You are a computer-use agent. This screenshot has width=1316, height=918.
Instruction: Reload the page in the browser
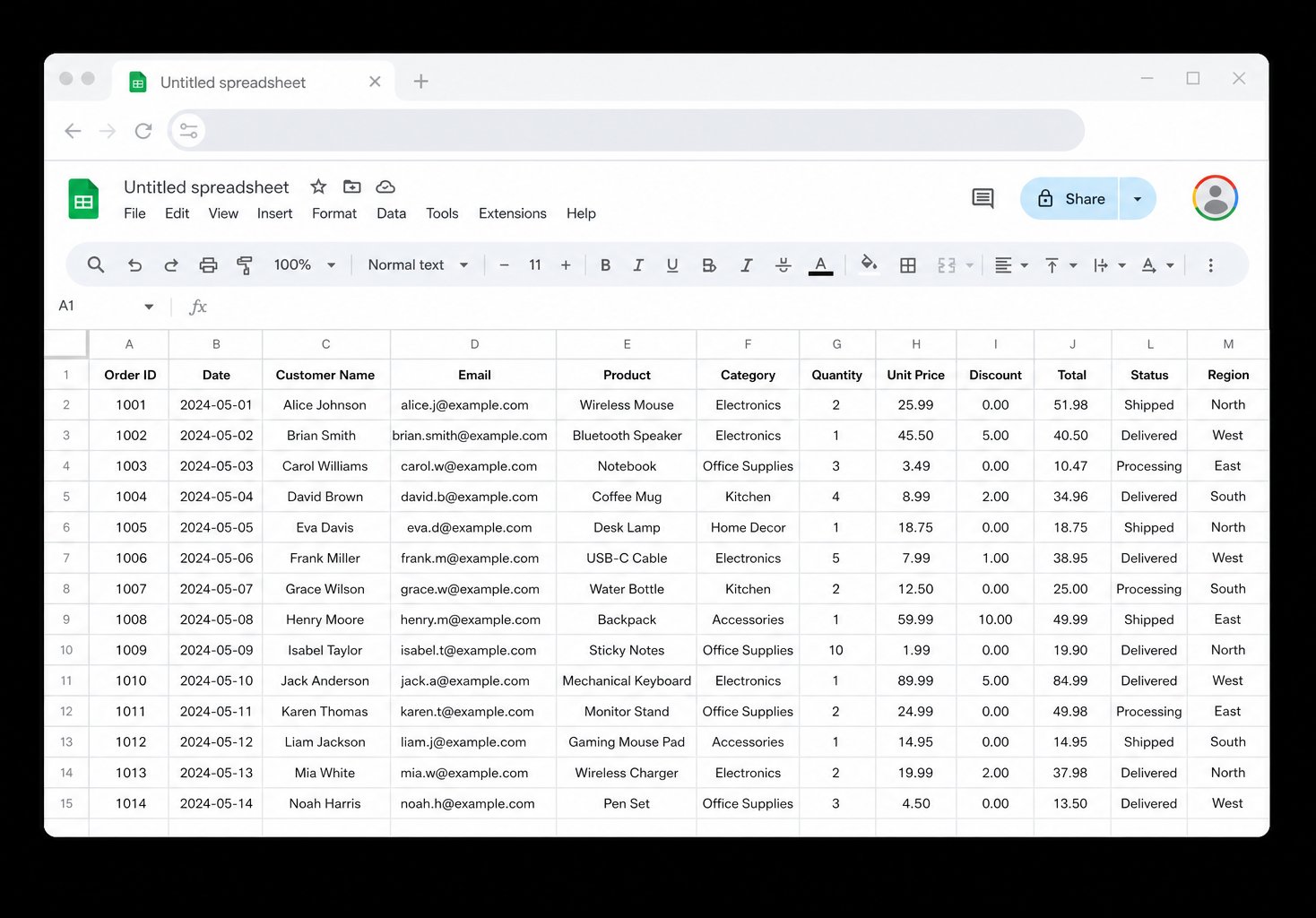143,131
